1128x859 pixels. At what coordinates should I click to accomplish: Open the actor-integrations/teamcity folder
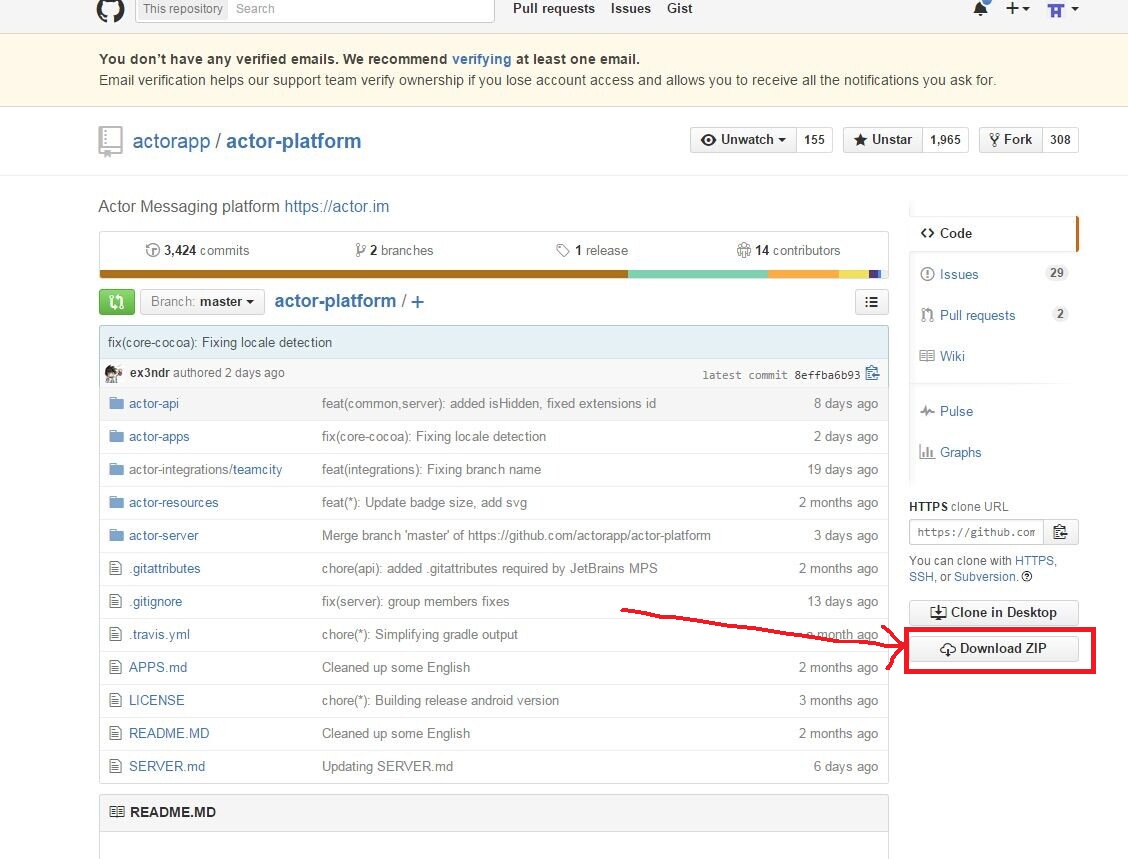[205, 470]
